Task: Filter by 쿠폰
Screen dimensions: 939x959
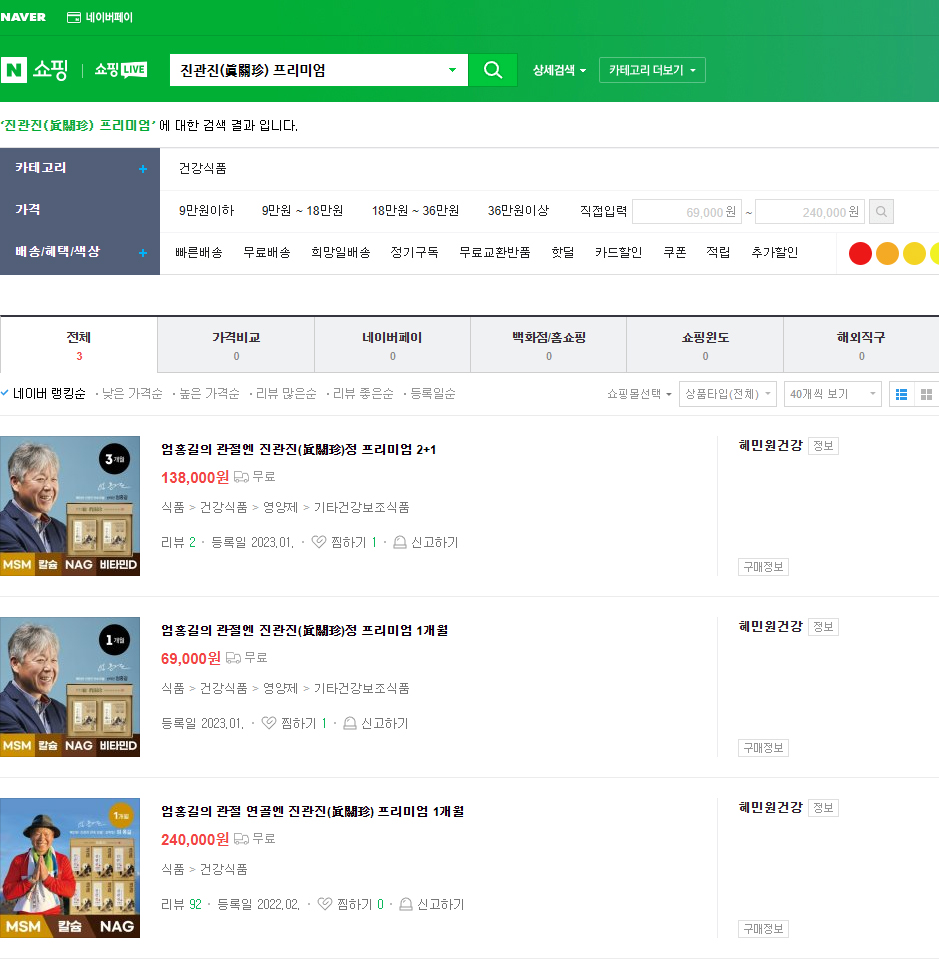Action: coord(674,253)
